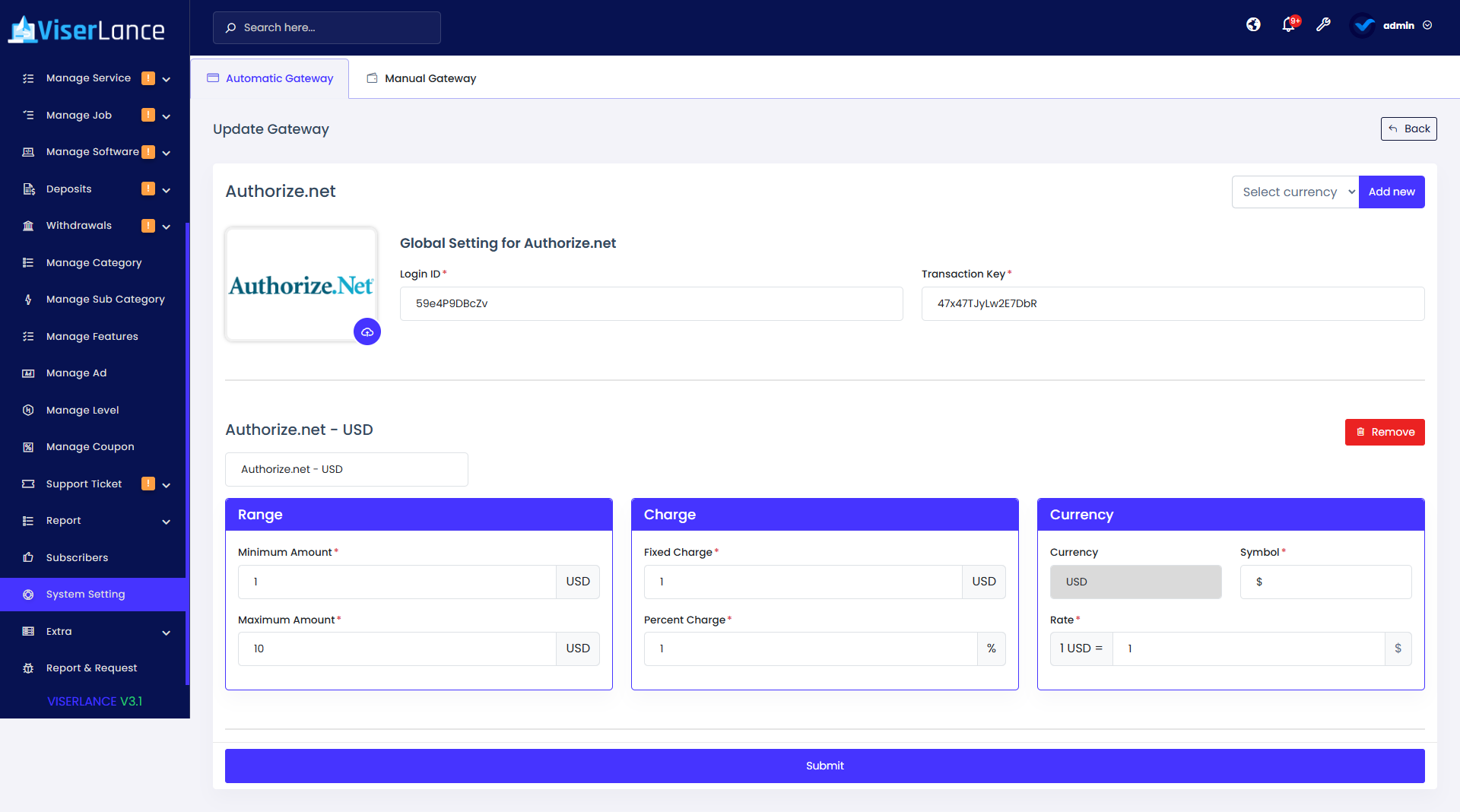Click the Percent Charge input
Screen dimensions: 1460x812
[811, 649]
